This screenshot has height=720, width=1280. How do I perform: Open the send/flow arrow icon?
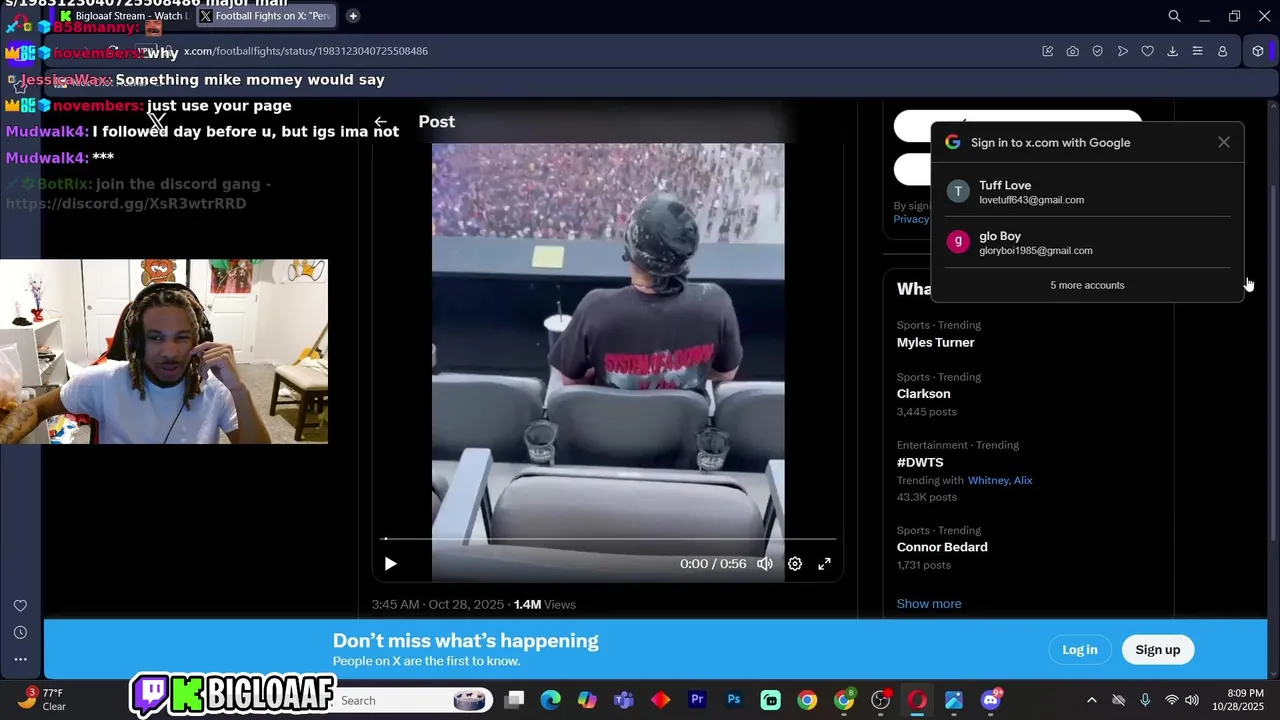tap(1123, 51)
